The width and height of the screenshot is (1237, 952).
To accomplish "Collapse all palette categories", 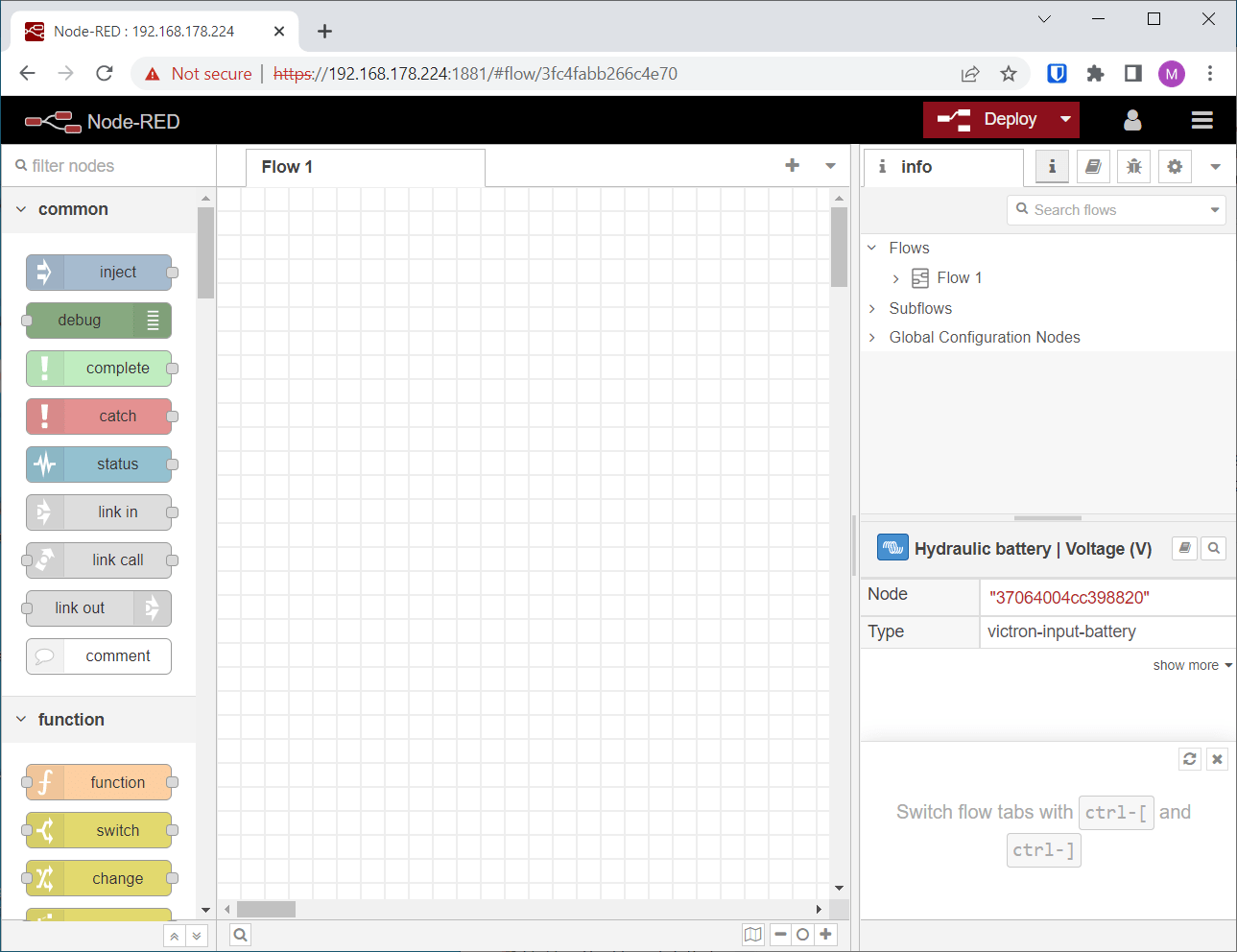I will pos(174,936).
